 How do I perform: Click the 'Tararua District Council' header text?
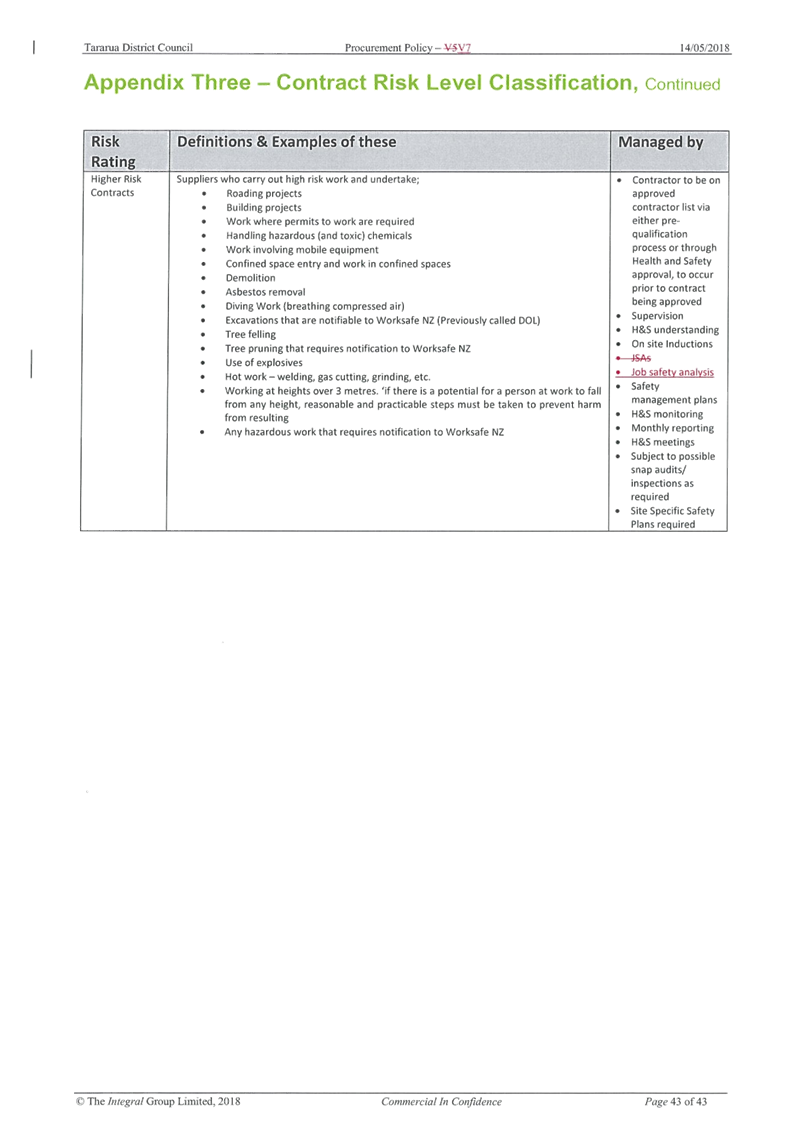click(x=138, y=48)
